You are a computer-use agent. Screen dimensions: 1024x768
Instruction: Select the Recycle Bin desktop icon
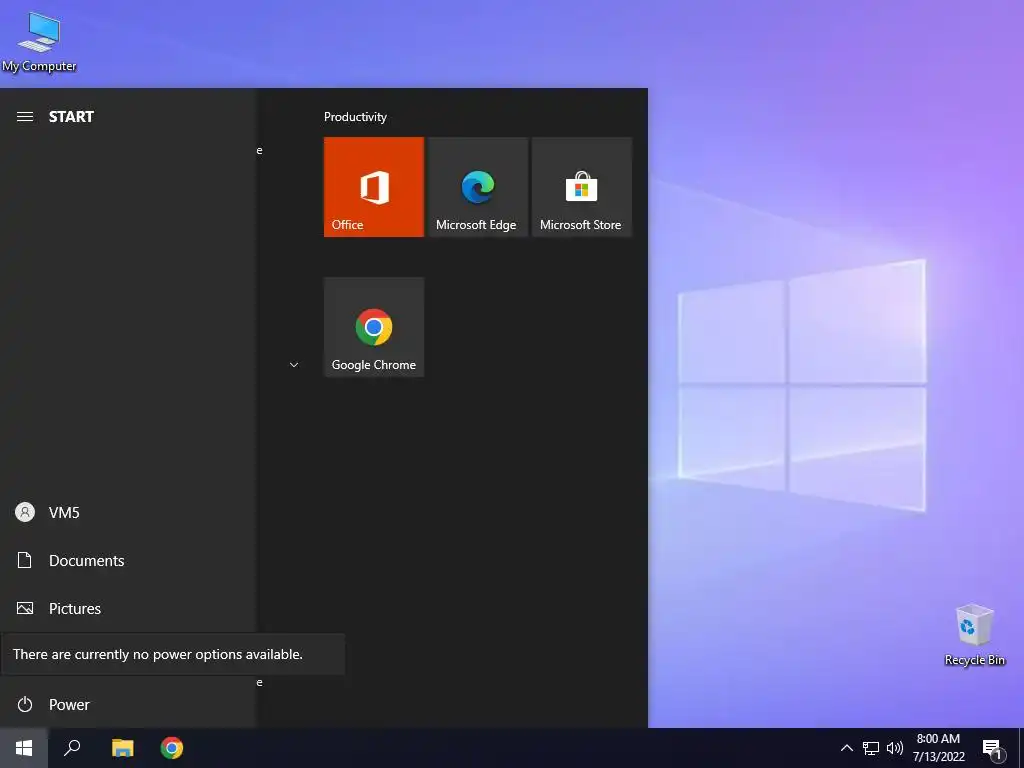[x=974, y=635]
